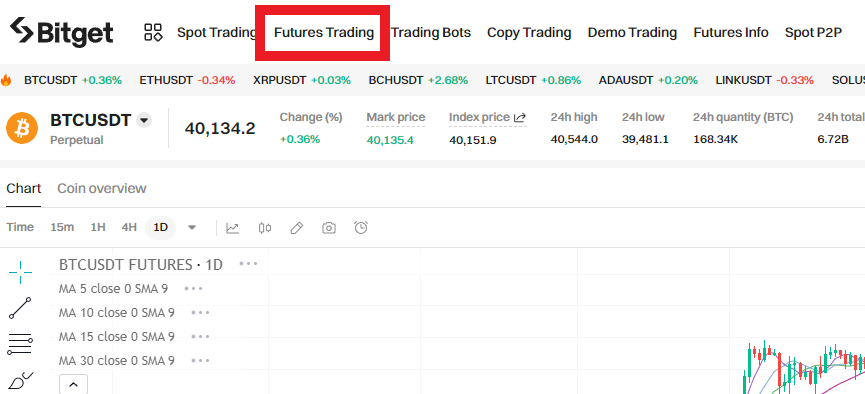The height and width of the screenshot is (394, 865).
Task: Select the crosshair cursor tool
Action: pyautogui.click(x=20, y=273)
